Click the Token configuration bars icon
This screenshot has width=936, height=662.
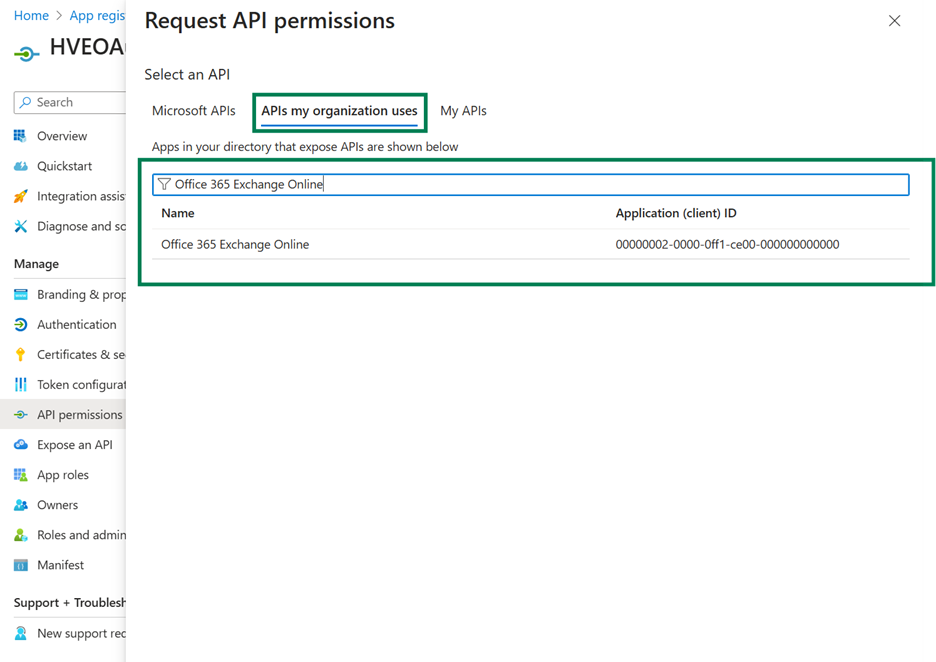[20, 384]
